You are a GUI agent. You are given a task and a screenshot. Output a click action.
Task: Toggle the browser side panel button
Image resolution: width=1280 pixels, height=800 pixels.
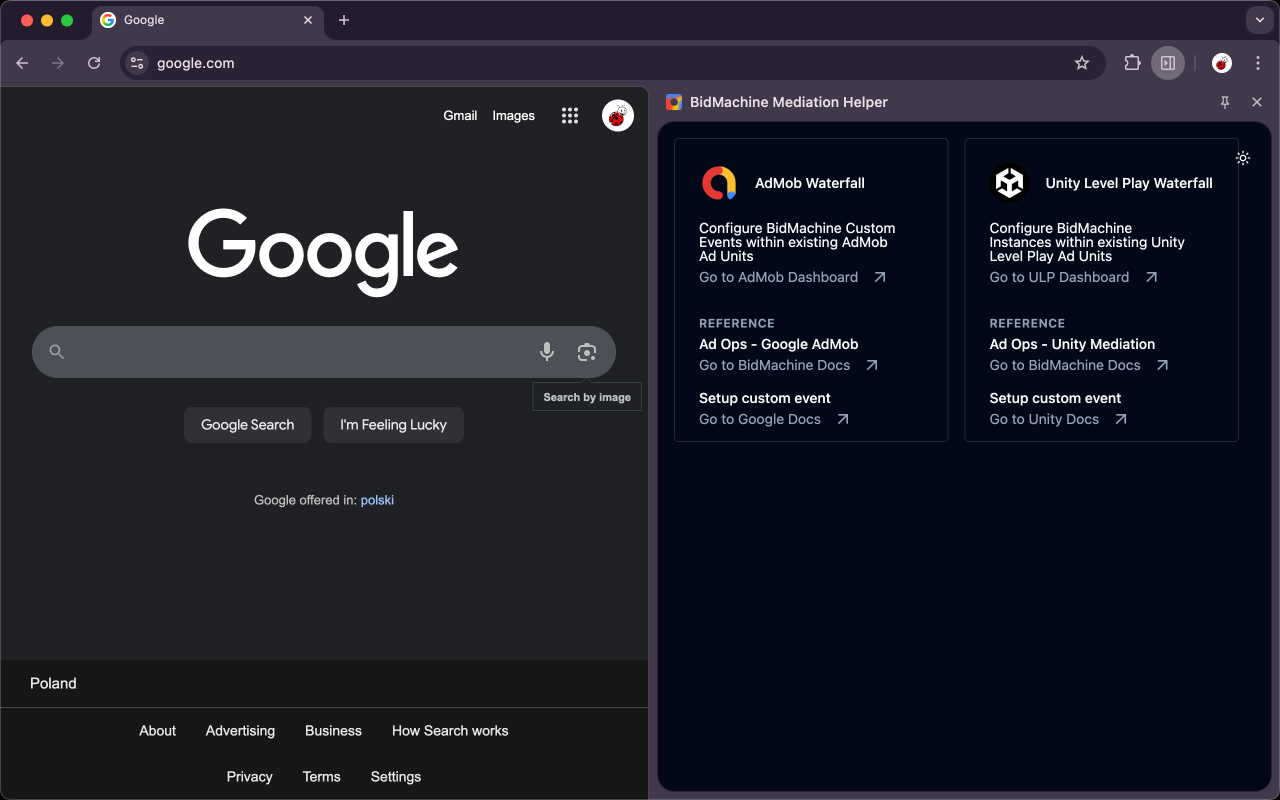tap(1167, 63)
